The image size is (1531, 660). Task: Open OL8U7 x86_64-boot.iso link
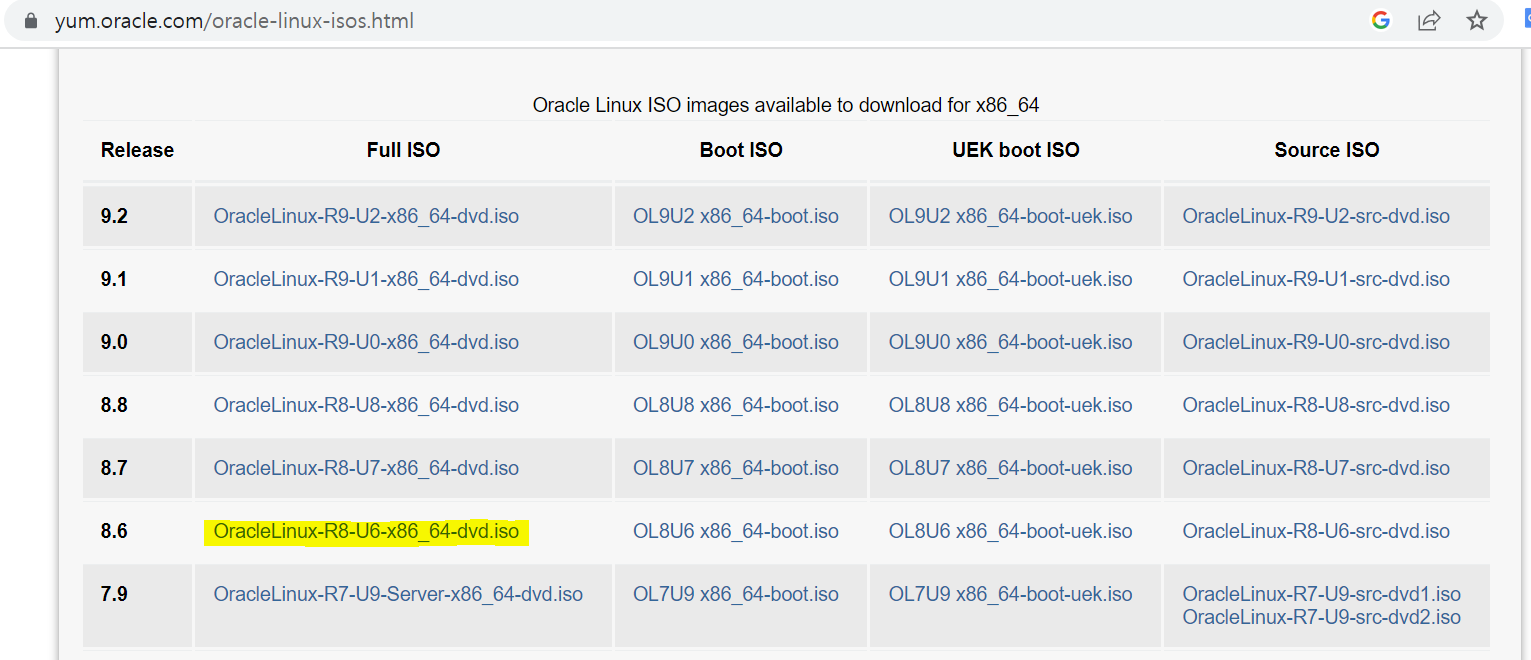coord(736,468)
